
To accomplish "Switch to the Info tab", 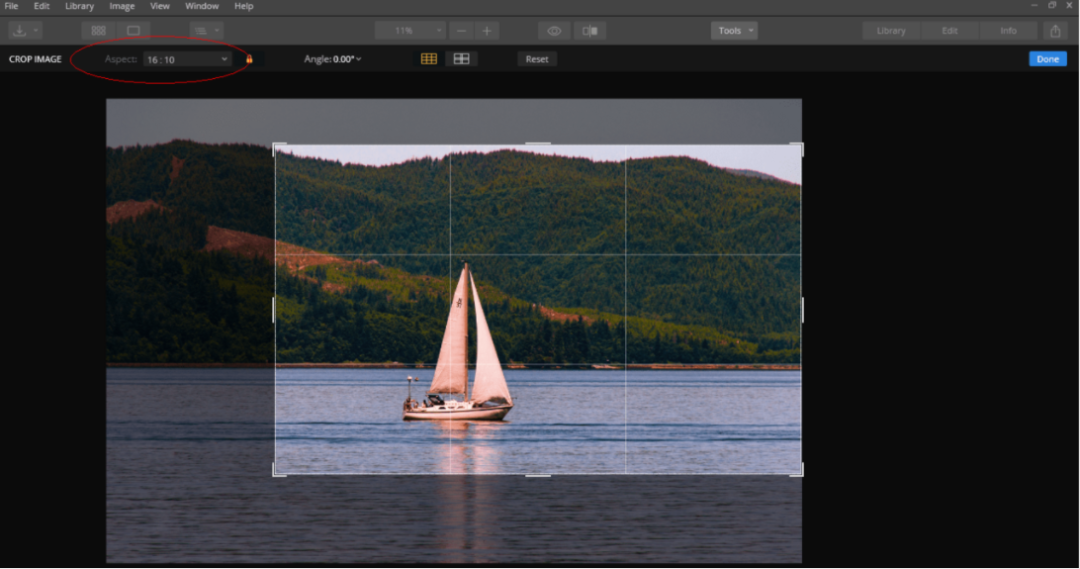I will point(1008,31).
